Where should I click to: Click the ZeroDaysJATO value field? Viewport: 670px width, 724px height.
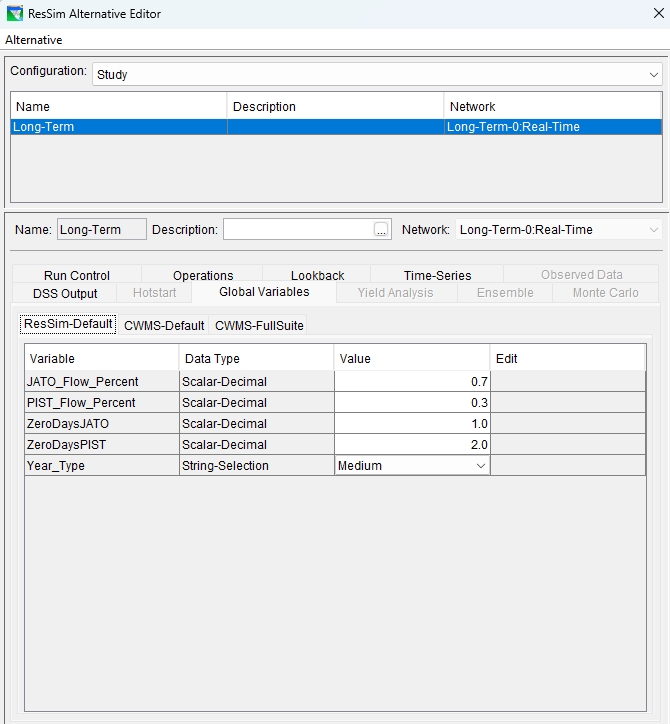click(412, 423)
